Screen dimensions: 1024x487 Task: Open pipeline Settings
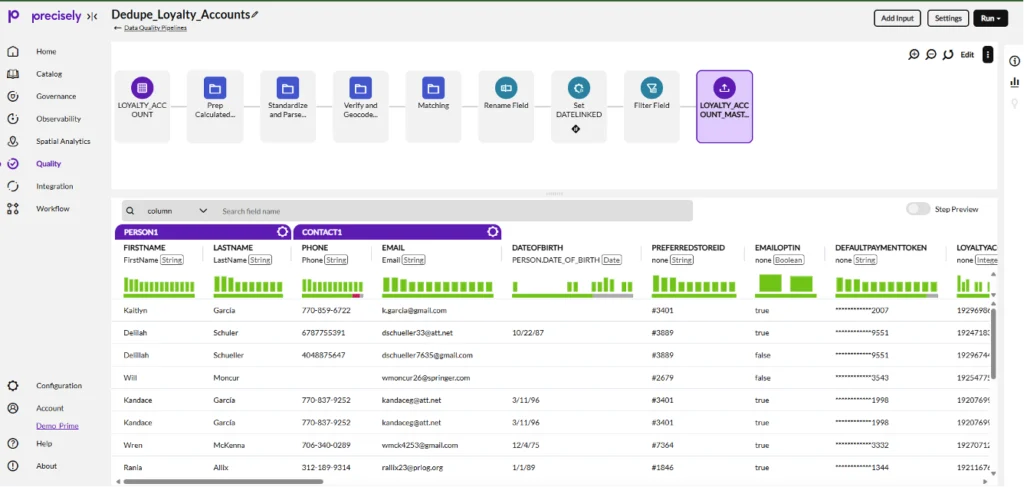click(x=948, y=18)
